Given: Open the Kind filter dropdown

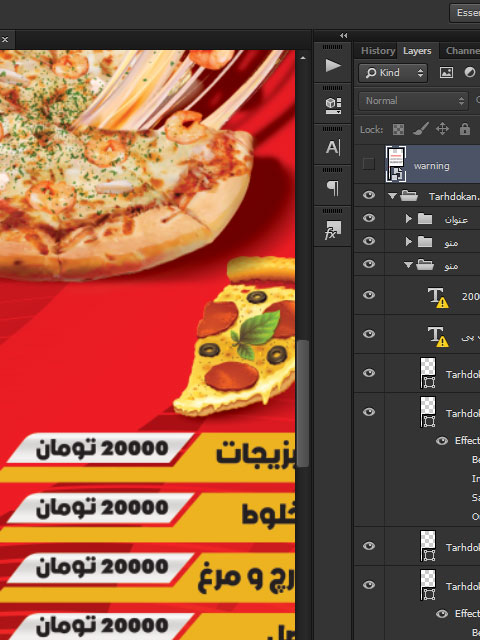Looking at the screenshot, I should pyautogui.click(x=393, y=73).
